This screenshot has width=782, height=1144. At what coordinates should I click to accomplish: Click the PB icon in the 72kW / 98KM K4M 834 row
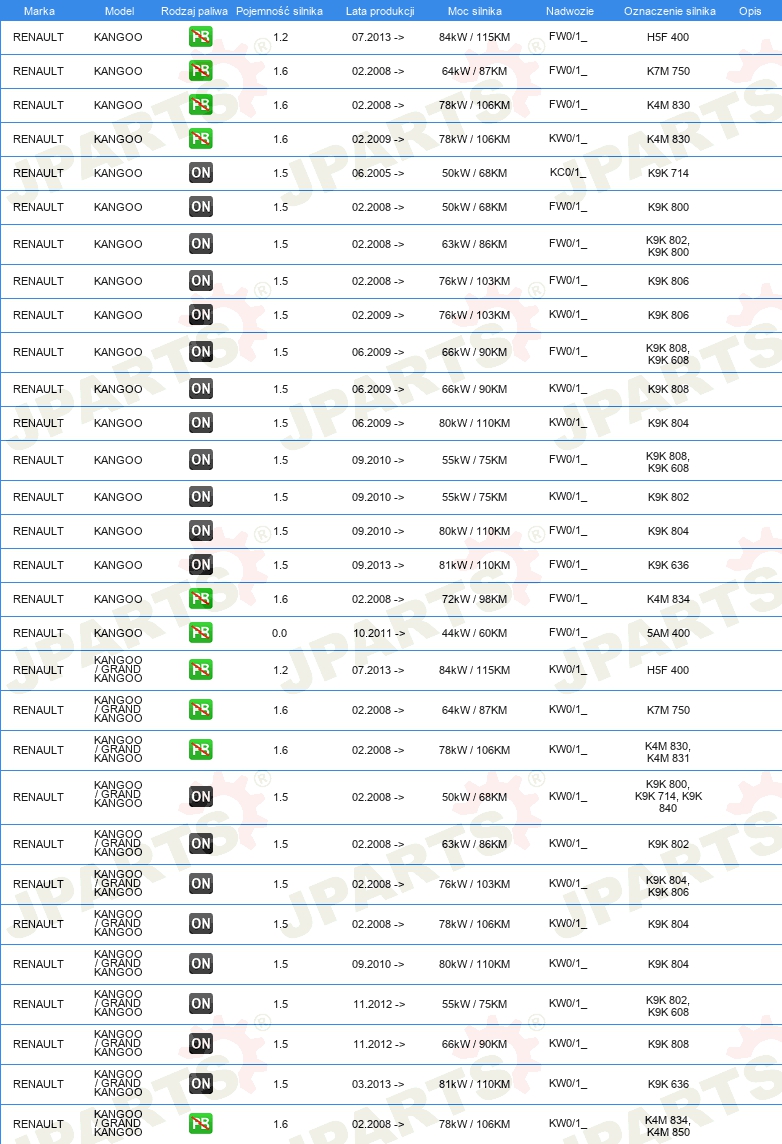click(201, 599)
